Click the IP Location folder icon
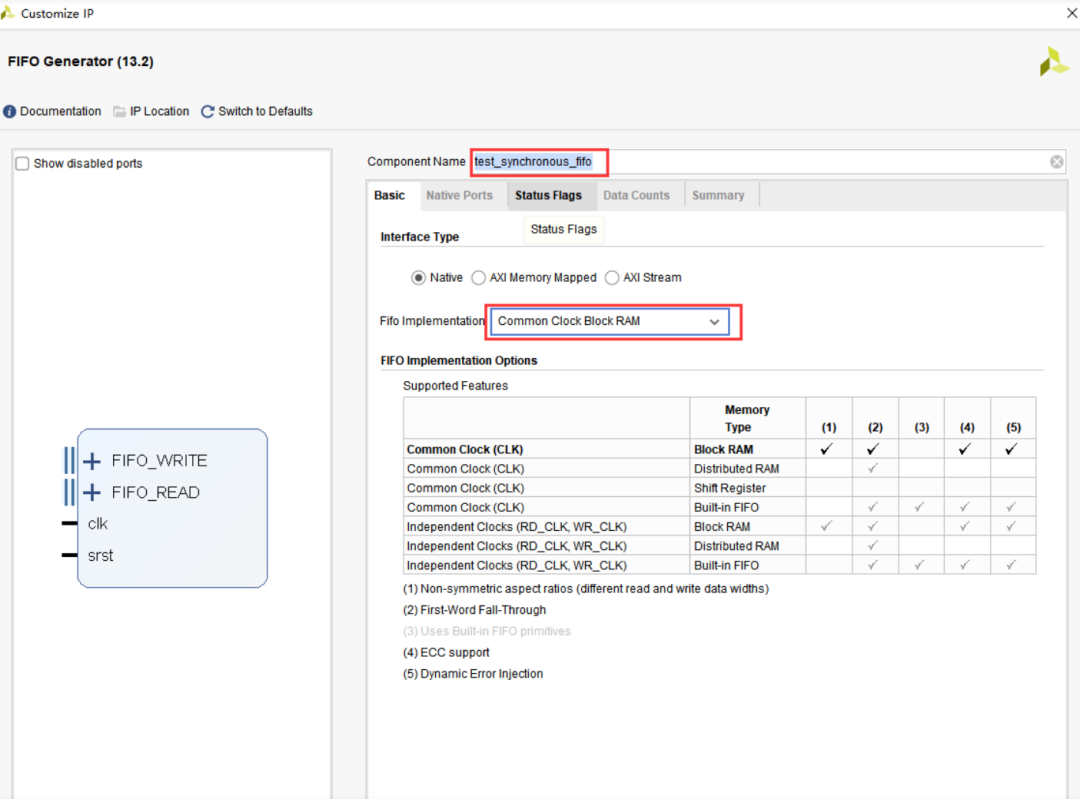 (120, 112)
